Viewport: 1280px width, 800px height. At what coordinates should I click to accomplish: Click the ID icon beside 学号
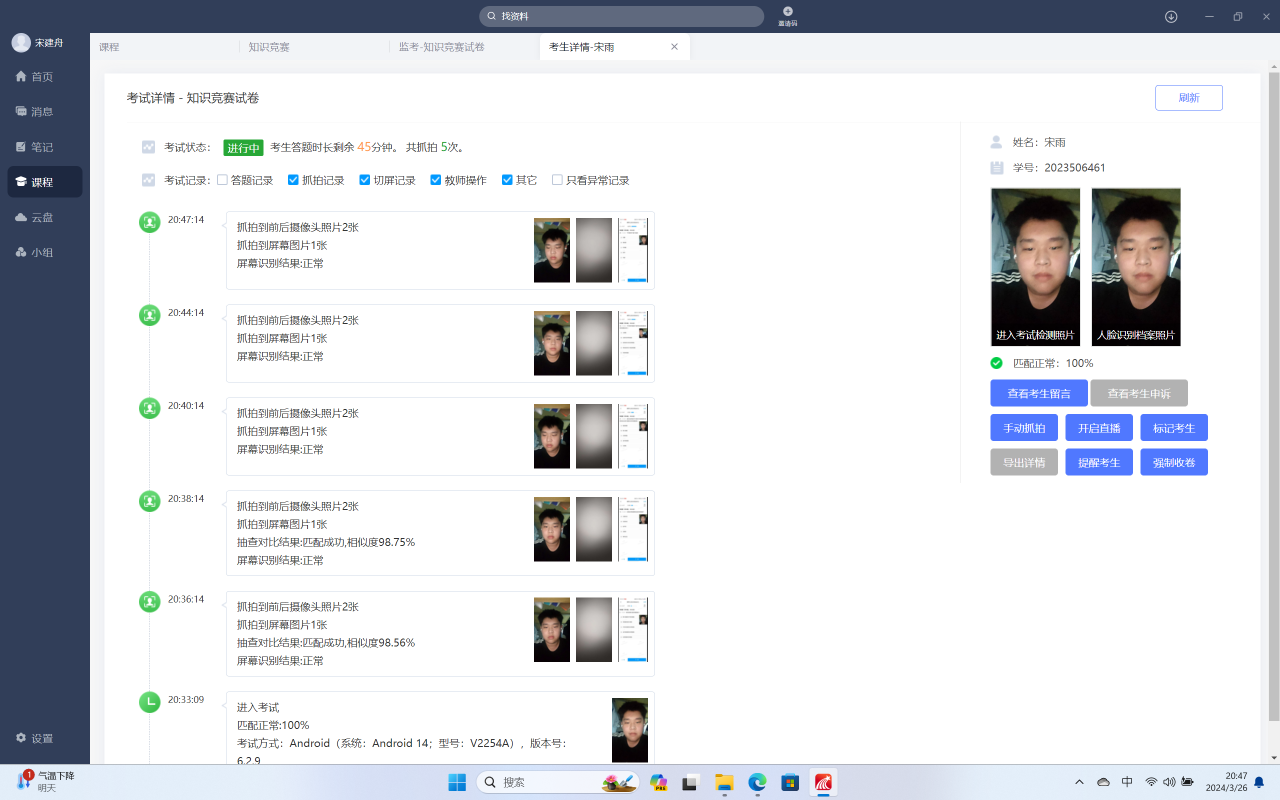click(996, 168)
